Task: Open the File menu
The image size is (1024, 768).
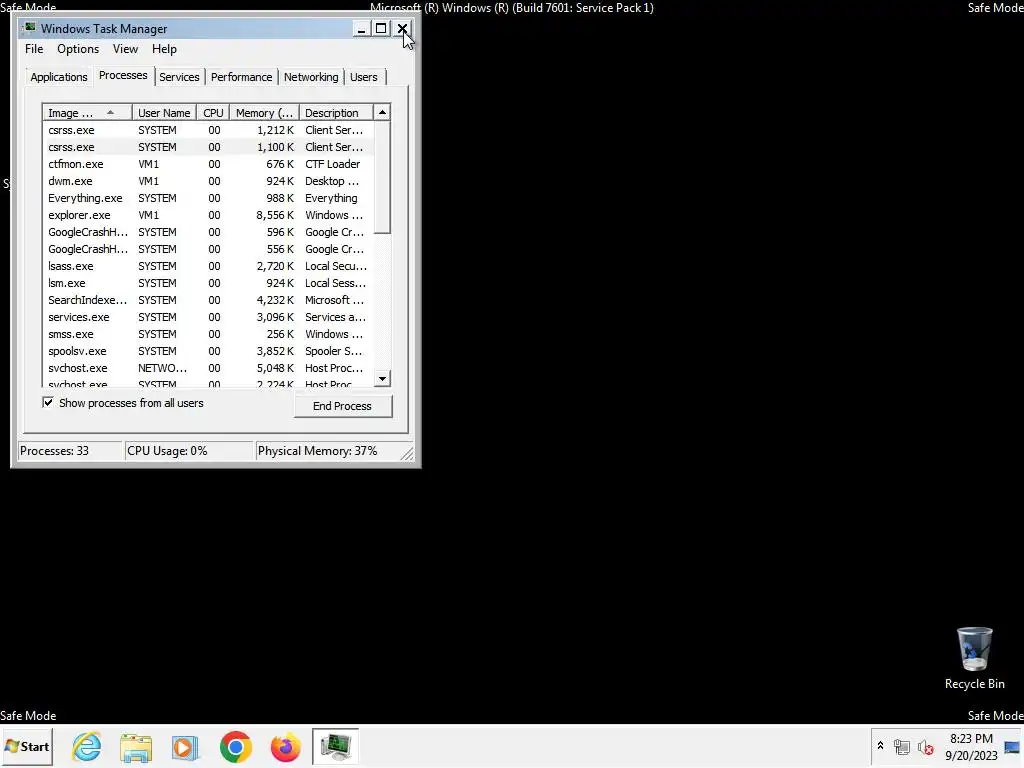Action: click(x=34, y=49)
